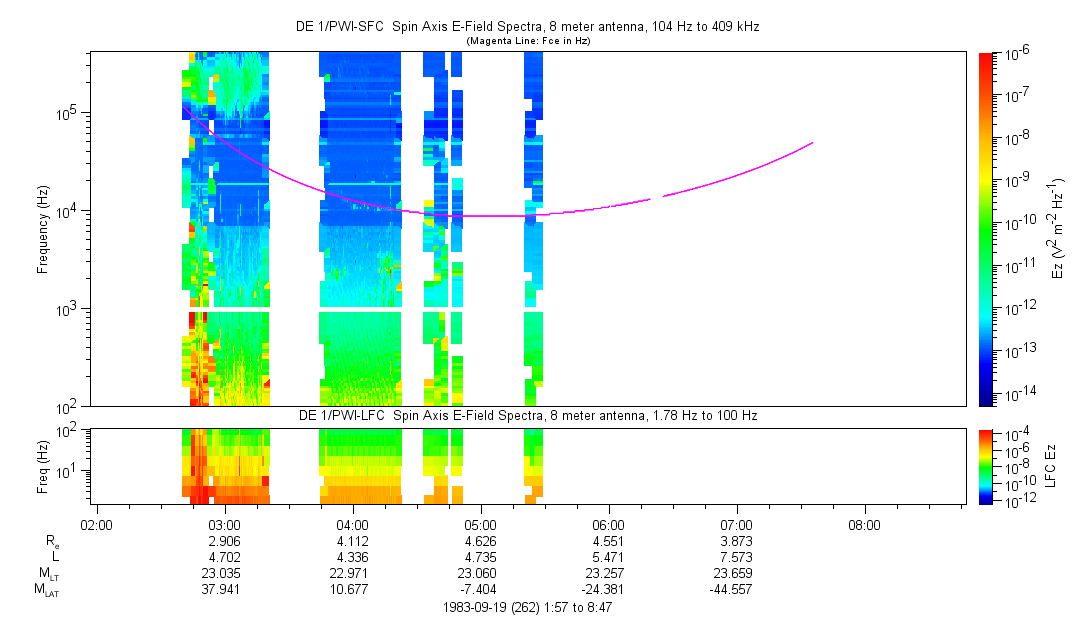Select the 07:00 time tick label

736,525
